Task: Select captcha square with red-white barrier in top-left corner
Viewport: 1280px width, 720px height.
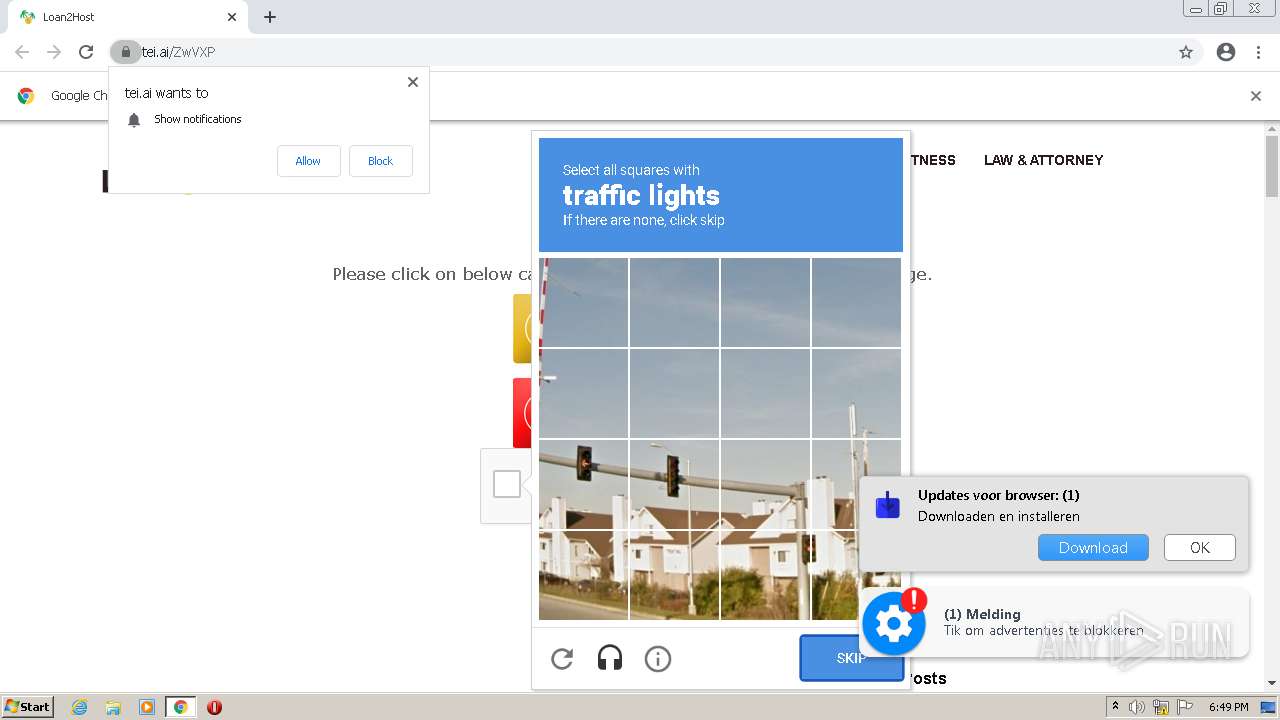Action: [584, 302]
